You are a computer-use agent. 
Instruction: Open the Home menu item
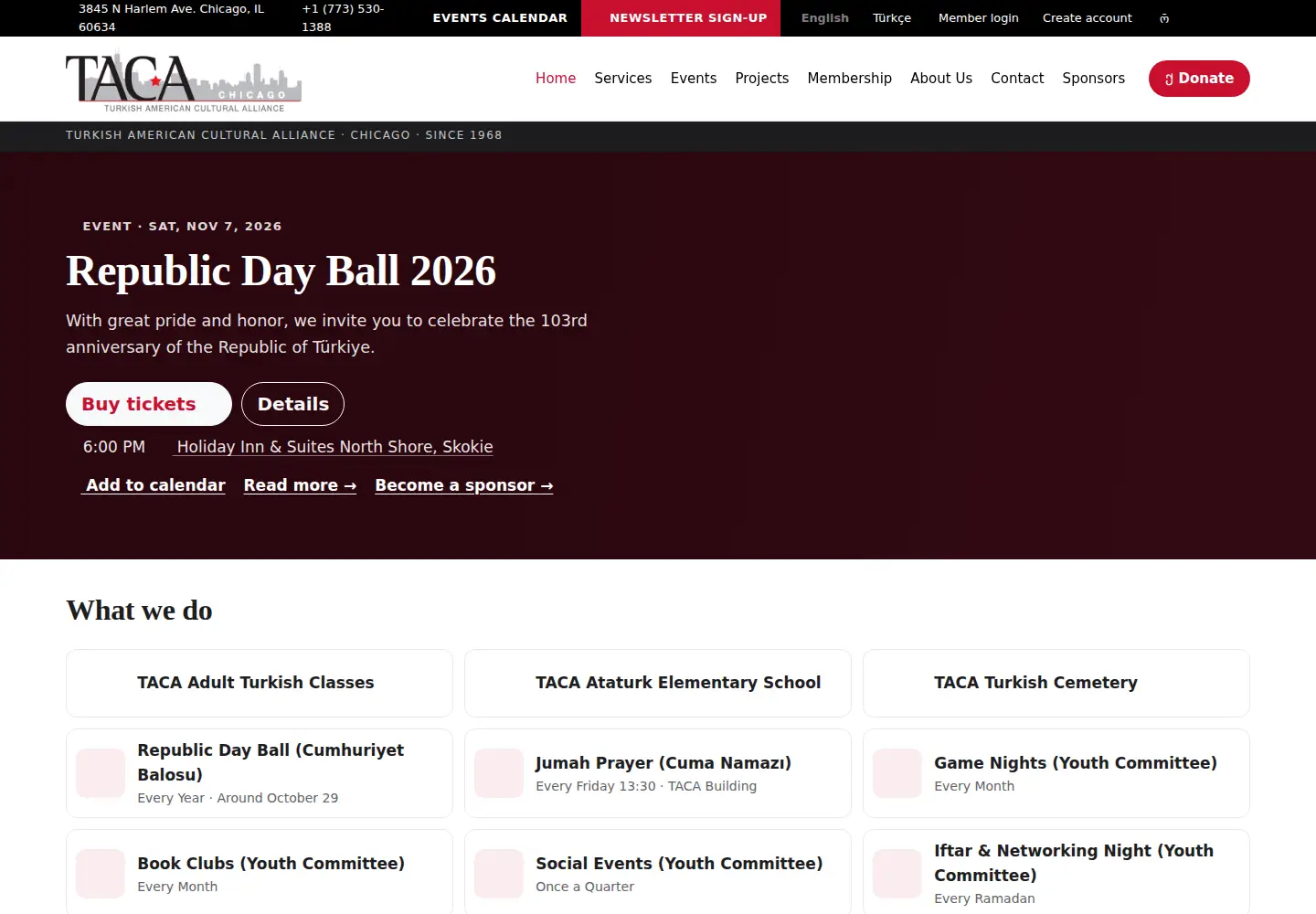(556, 79)
